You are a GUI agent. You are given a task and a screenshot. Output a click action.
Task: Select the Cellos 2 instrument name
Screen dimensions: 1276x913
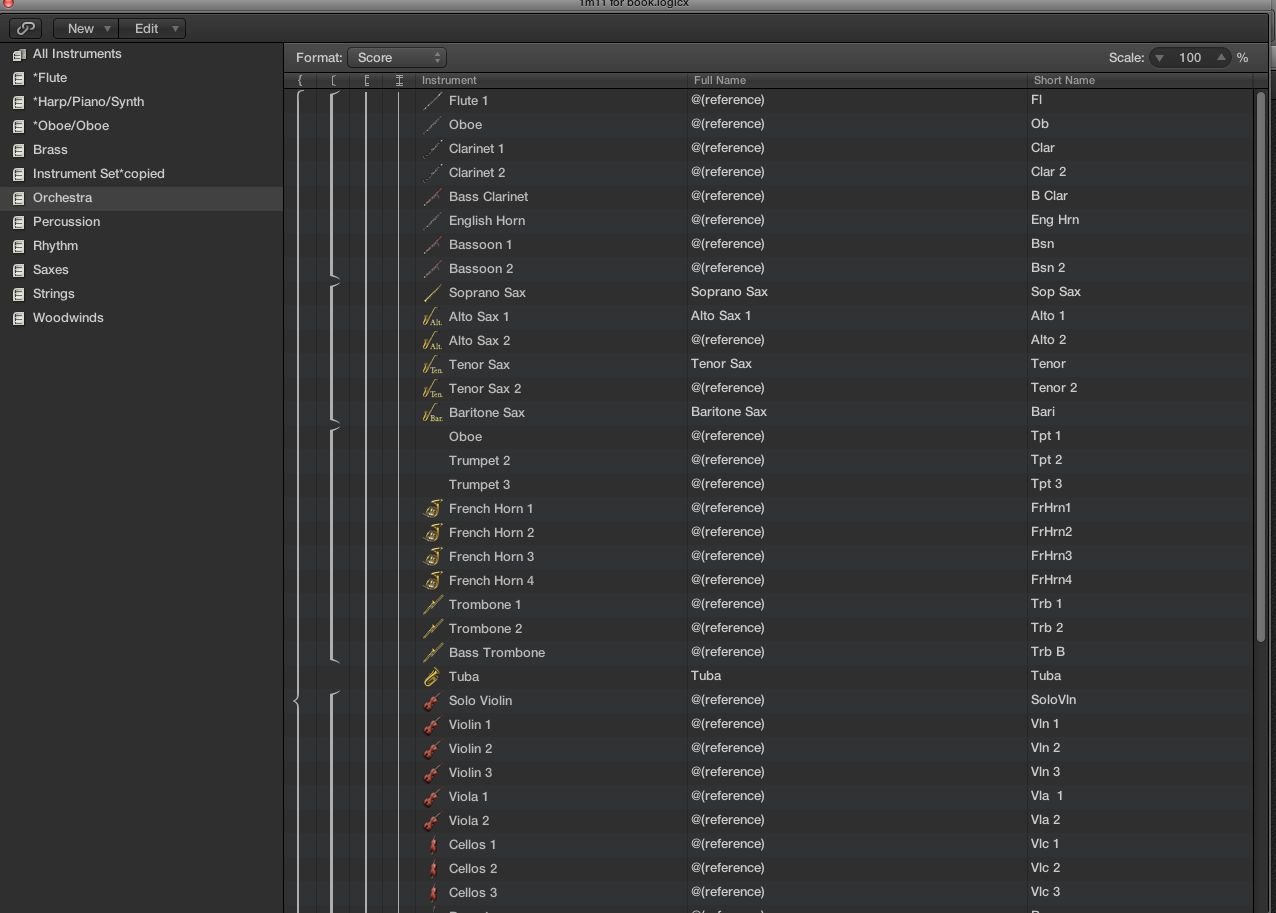pos(473,868)
